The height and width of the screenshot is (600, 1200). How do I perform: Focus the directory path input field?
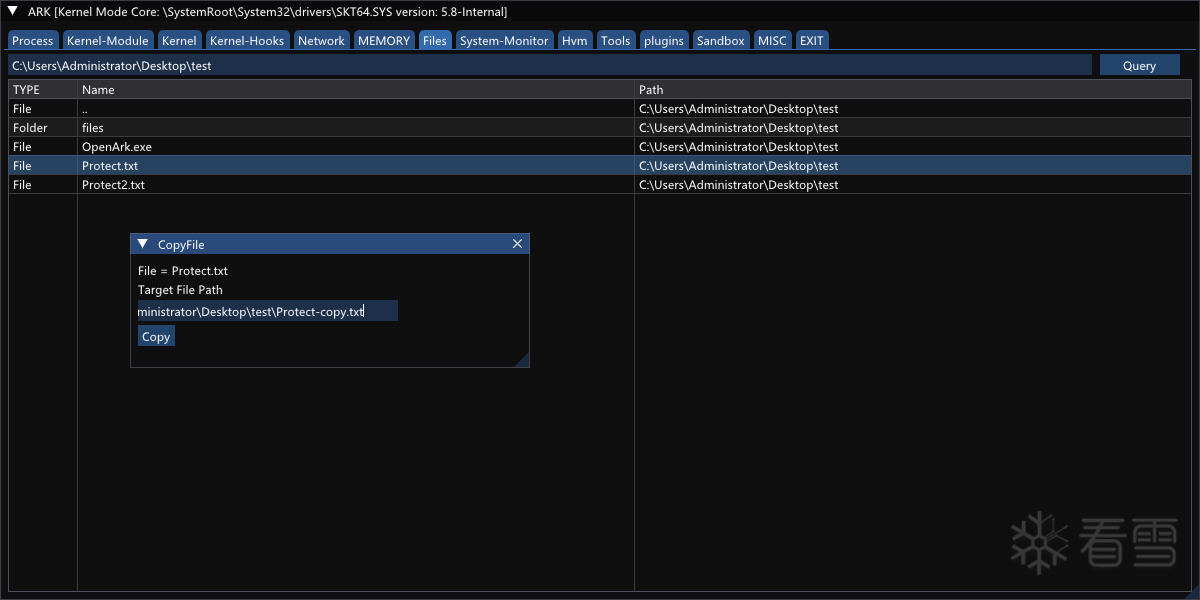pyautogui.click(x=550, y=65)
